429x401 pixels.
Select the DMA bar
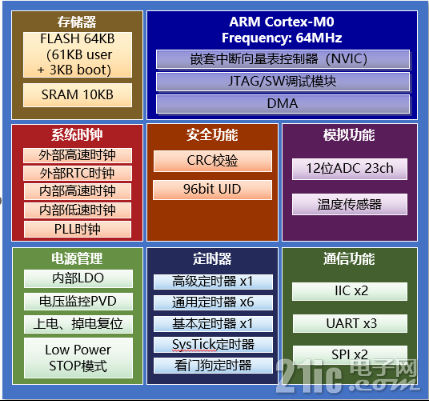(283, 104)
